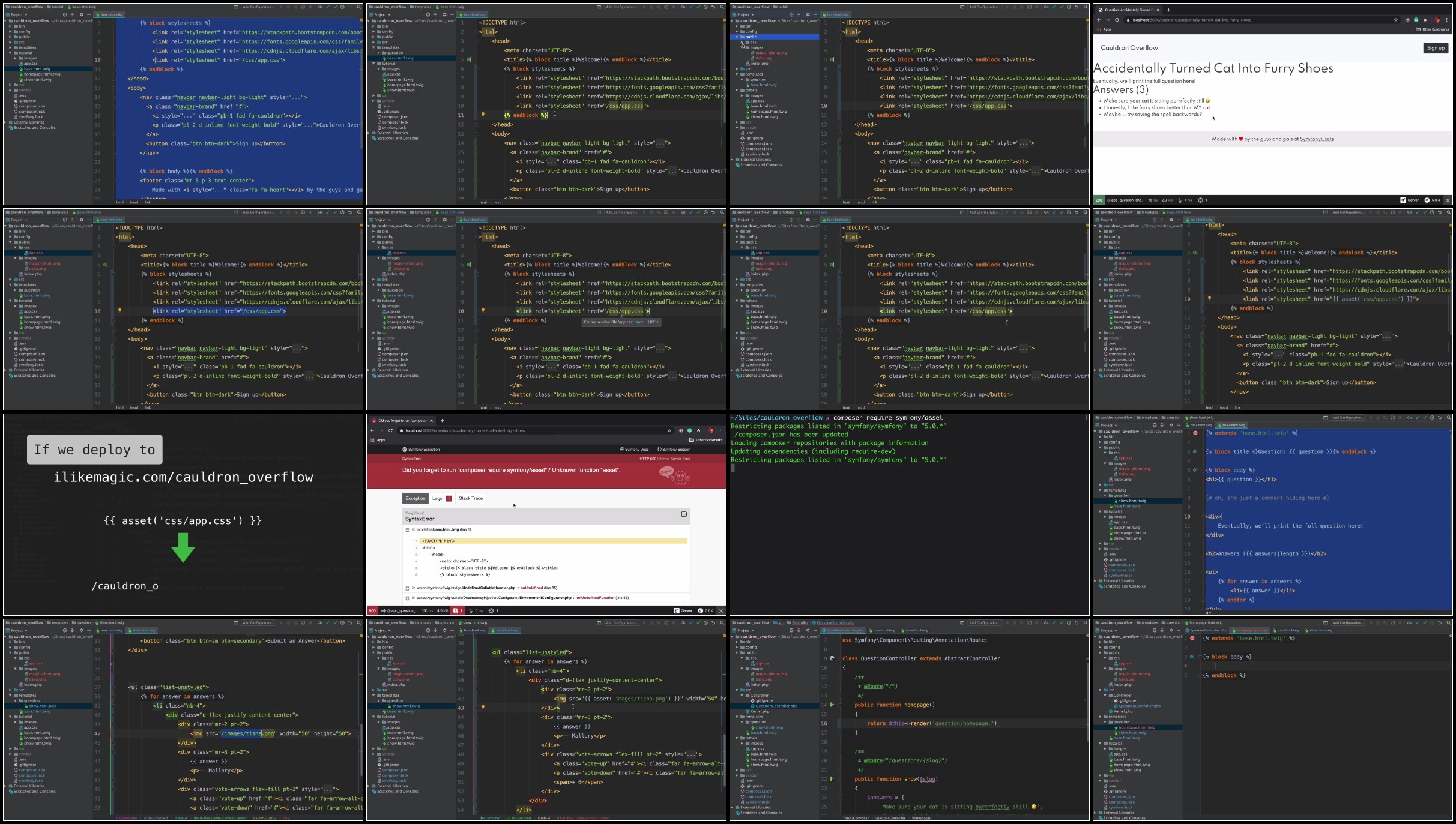Collapse the 'in templates/base.html.twig (line 1)' trace
The width and height of the screenshot is (1456, 824).
click(x=408, y=530)
